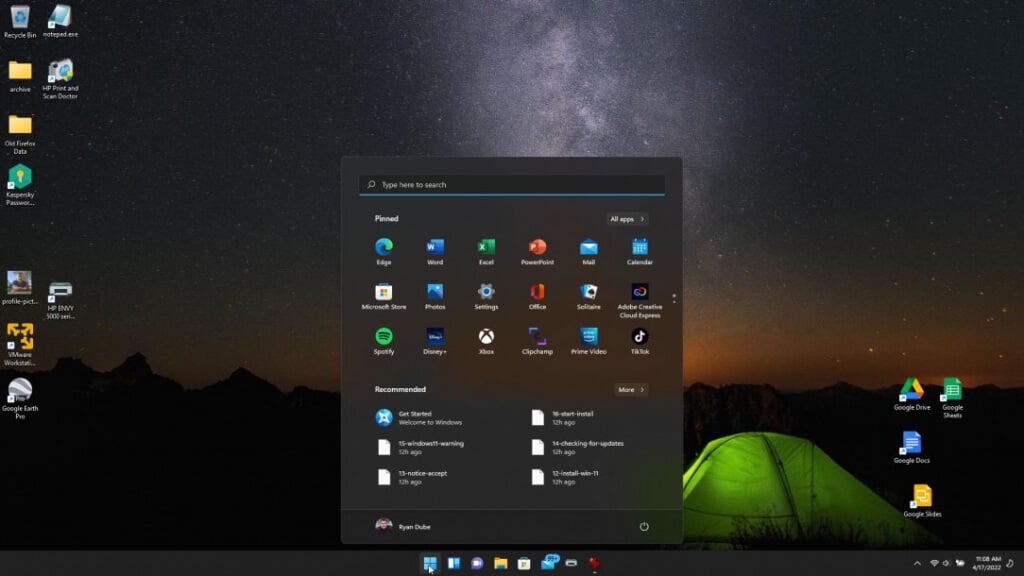Launch the Photos app

pyautogui.click(x=435, y=296)
